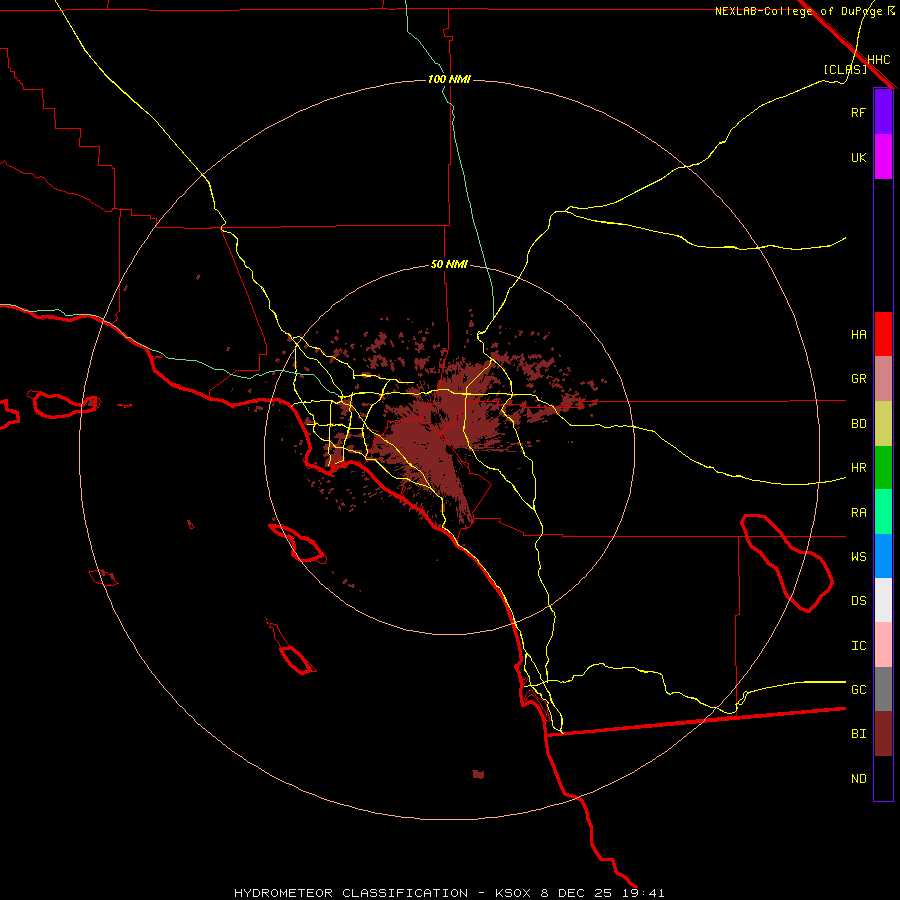900x900 pixels.
Task: Click the 50 NMI range ring label
Action: pos(449,265)
